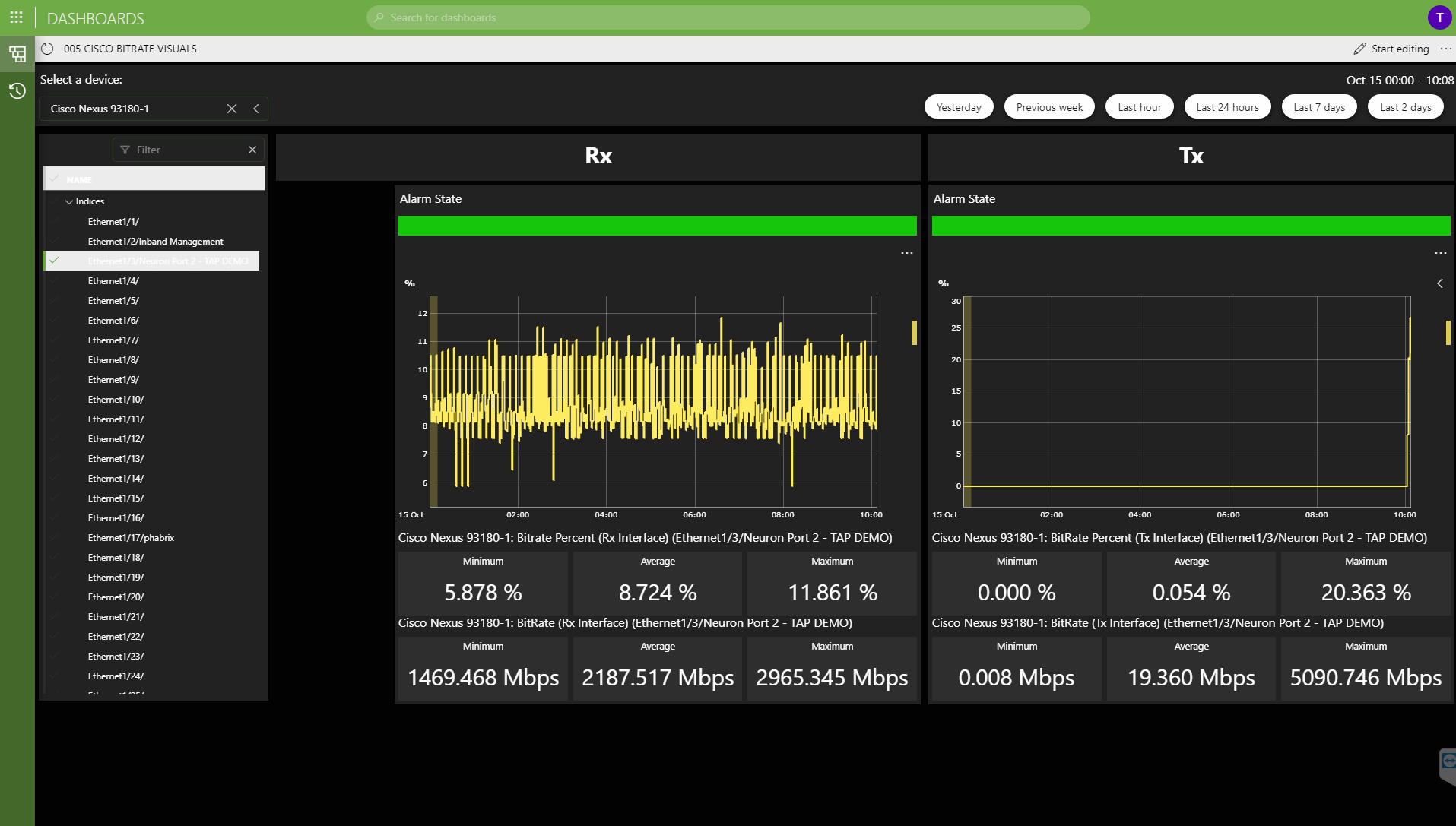Click the pencil Start editing icon
Image resolution: width=1456 pixels, height=826 pixels.
point(1359,49)
